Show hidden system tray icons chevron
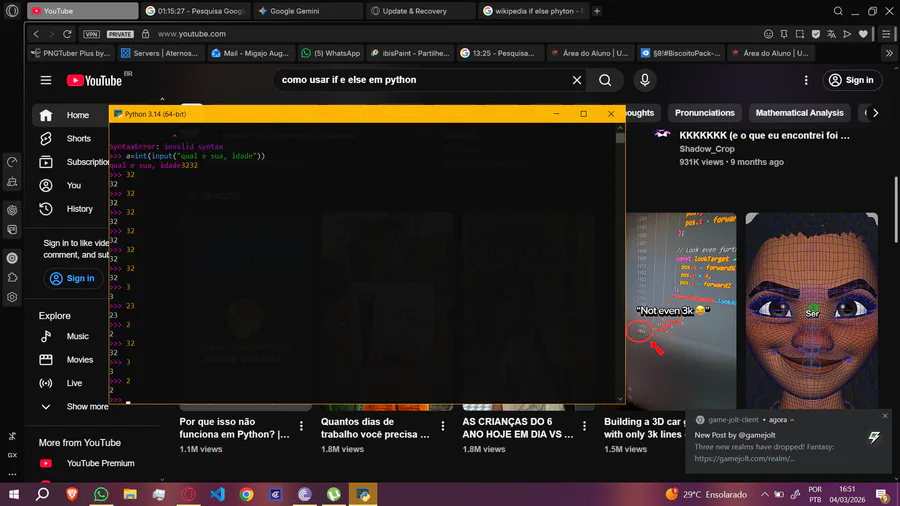Screen dimensions: 900x506 pos(765,495)
